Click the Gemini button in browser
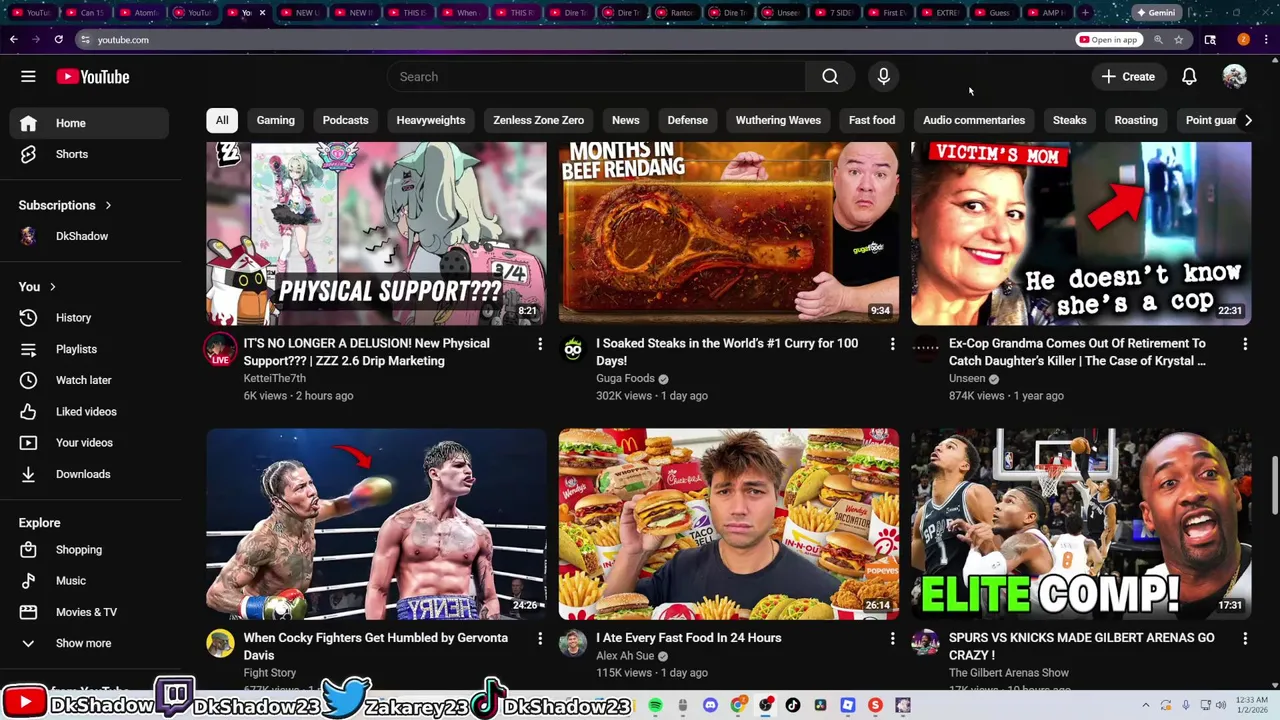This screenshot has width=1280, height=720. coord(1155,13)
